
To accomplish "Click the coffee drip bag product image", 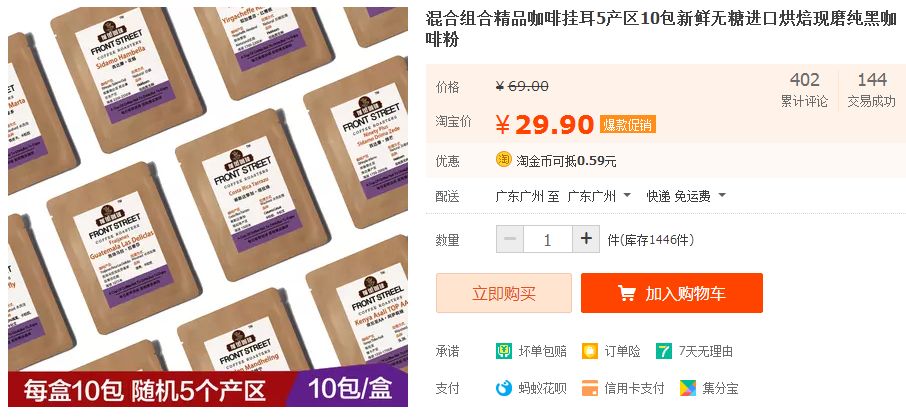I will point(208,207).
